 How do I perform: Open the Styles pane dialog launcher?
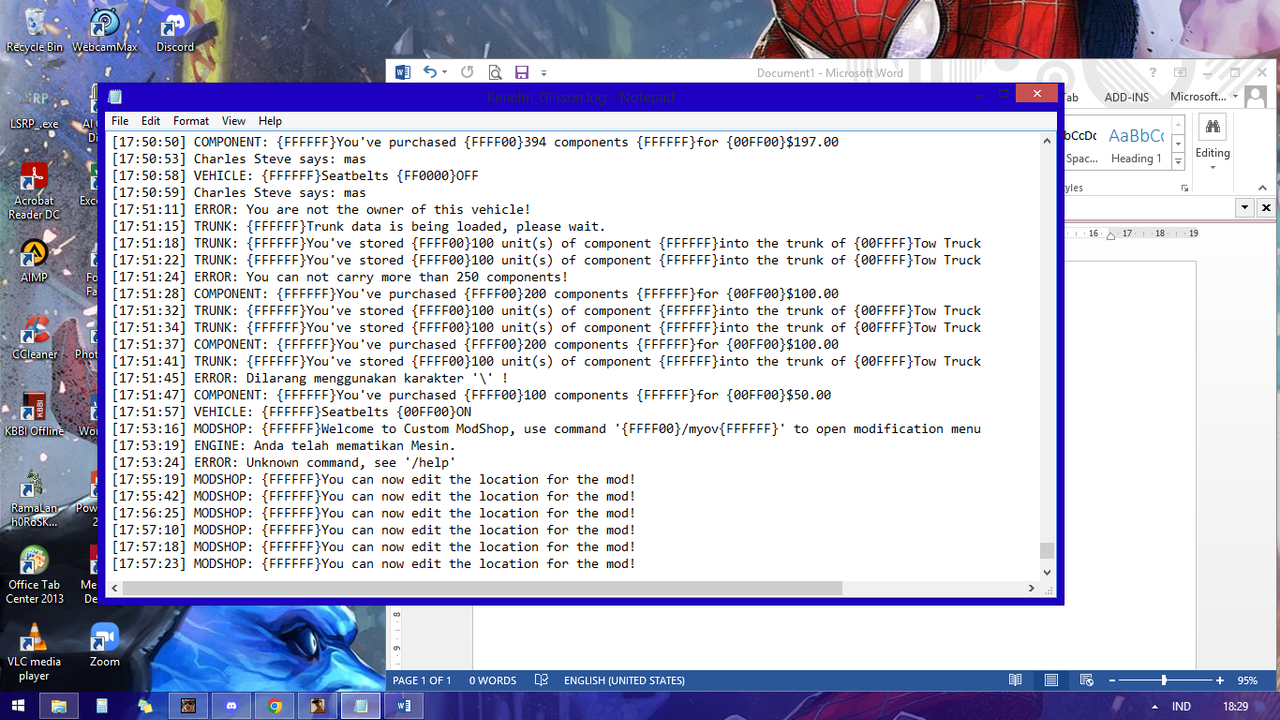[1184, 188]
